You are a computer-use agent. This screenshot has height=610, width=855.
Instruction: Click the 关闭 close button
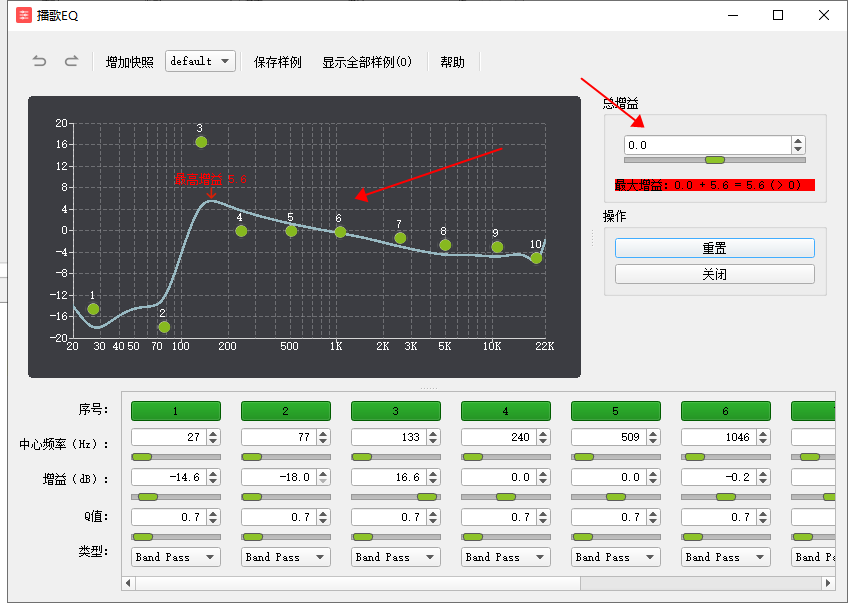pyautogui.click(x=715, y=274)
